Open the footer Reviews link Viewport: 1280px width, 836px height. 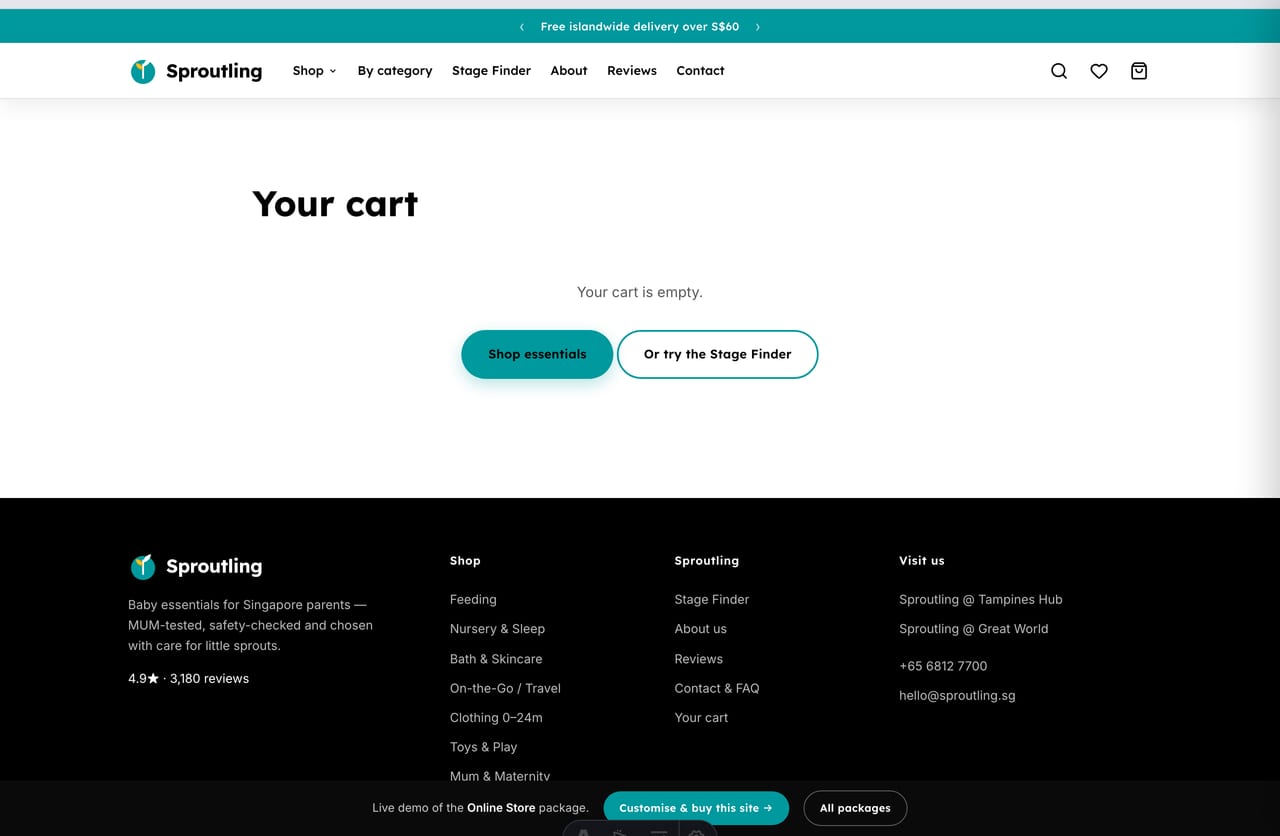699,659
